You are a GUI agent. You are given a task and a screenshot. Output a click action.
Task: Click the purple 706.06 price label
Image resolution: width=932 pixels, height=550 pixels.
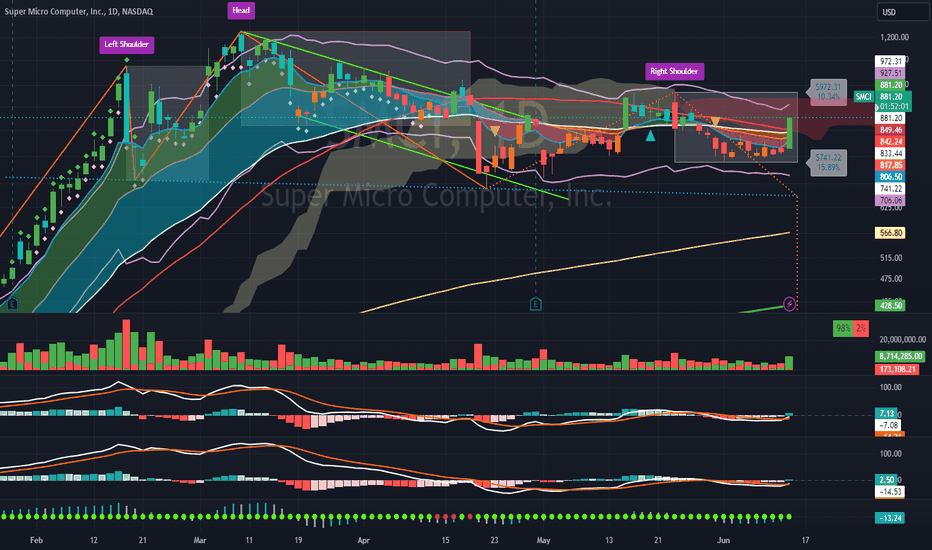click(x=890, y=201)
